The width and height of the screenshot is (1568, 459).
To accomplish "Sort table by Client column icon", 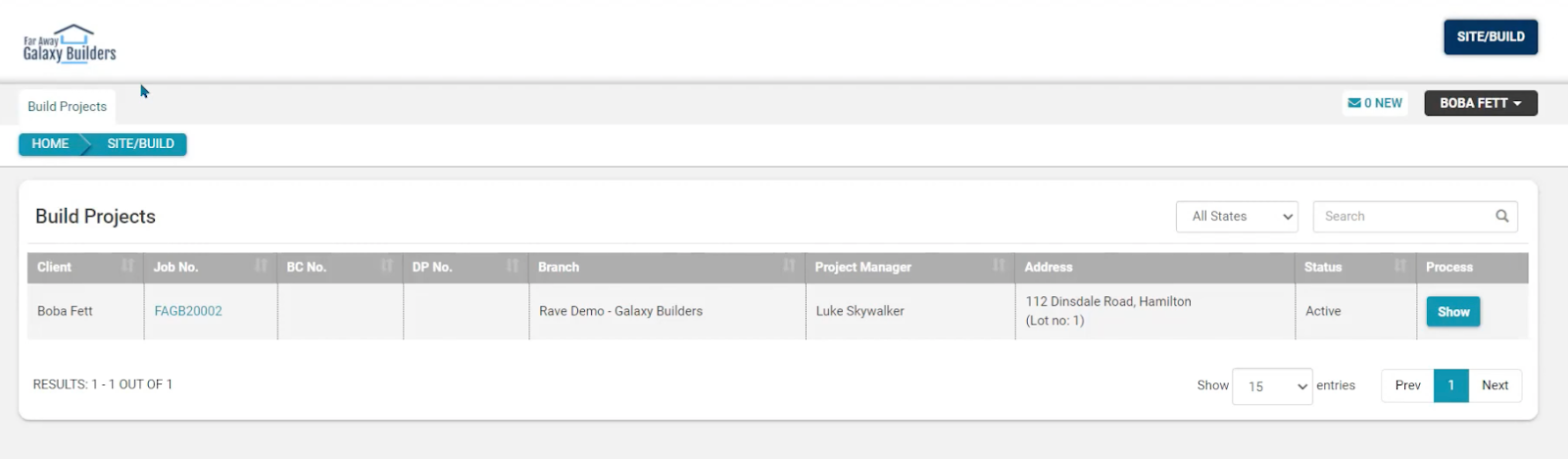I will click(x=127, y=266).
